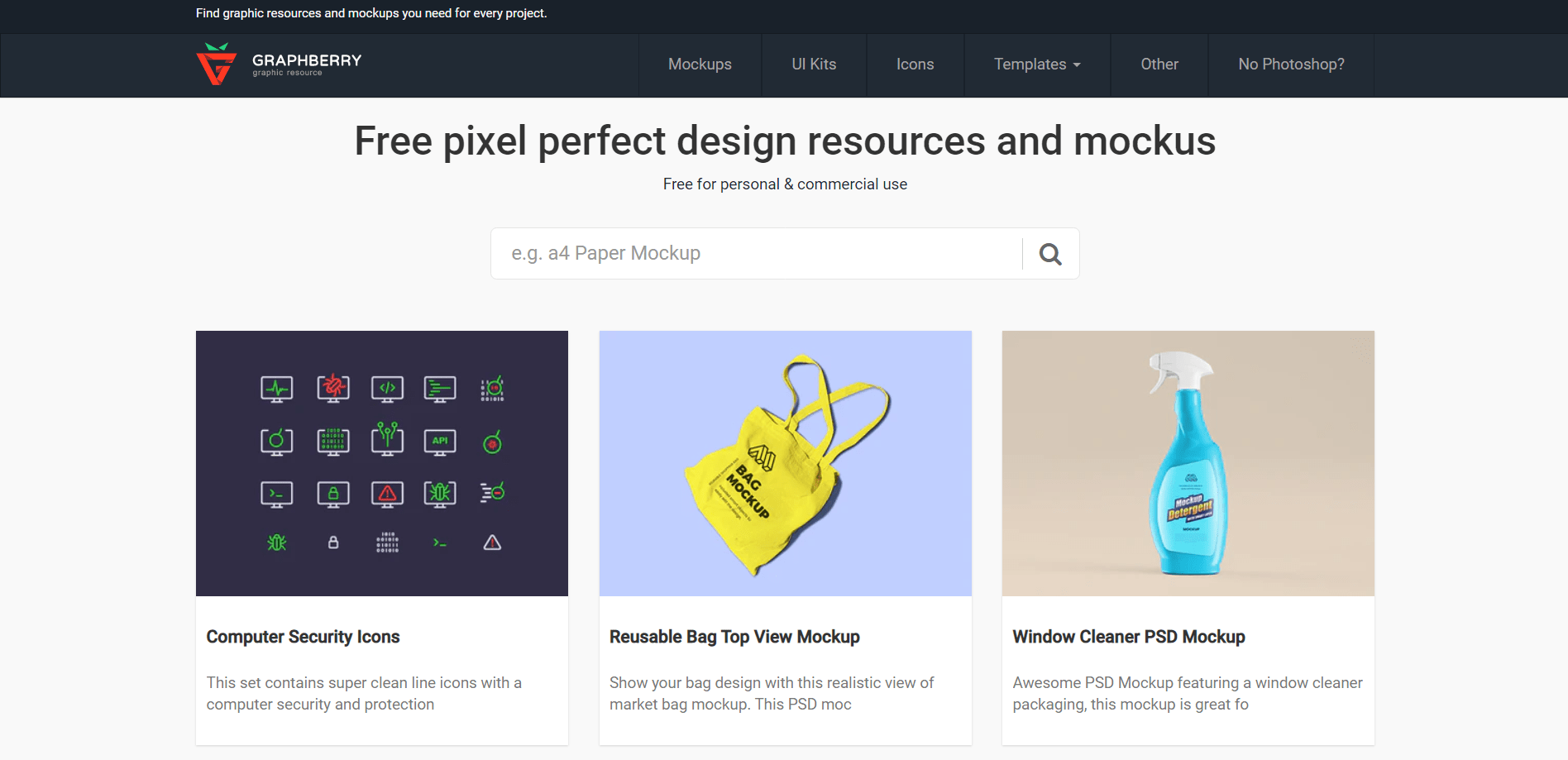Go to the Icons category
The width and height of the screenshot is (1568, 760).
click(x=915, y=65)
